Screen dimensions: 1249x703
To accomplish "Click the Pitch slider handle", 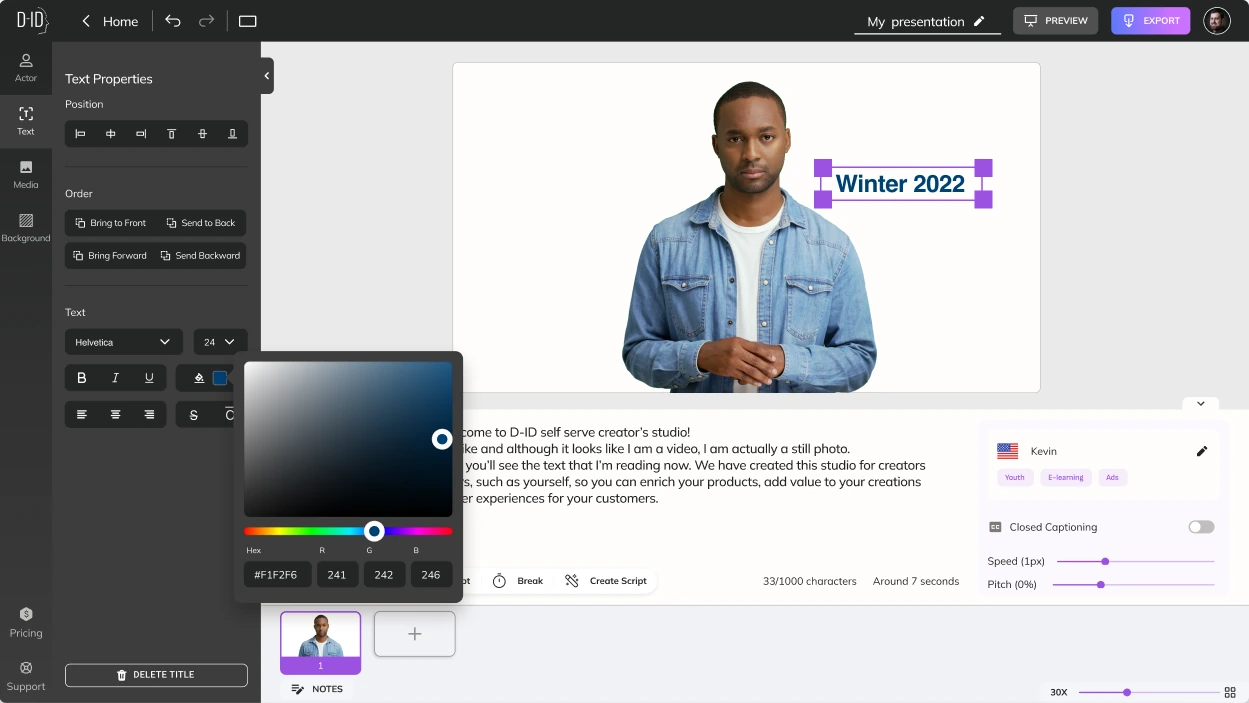I will 1101,584.
